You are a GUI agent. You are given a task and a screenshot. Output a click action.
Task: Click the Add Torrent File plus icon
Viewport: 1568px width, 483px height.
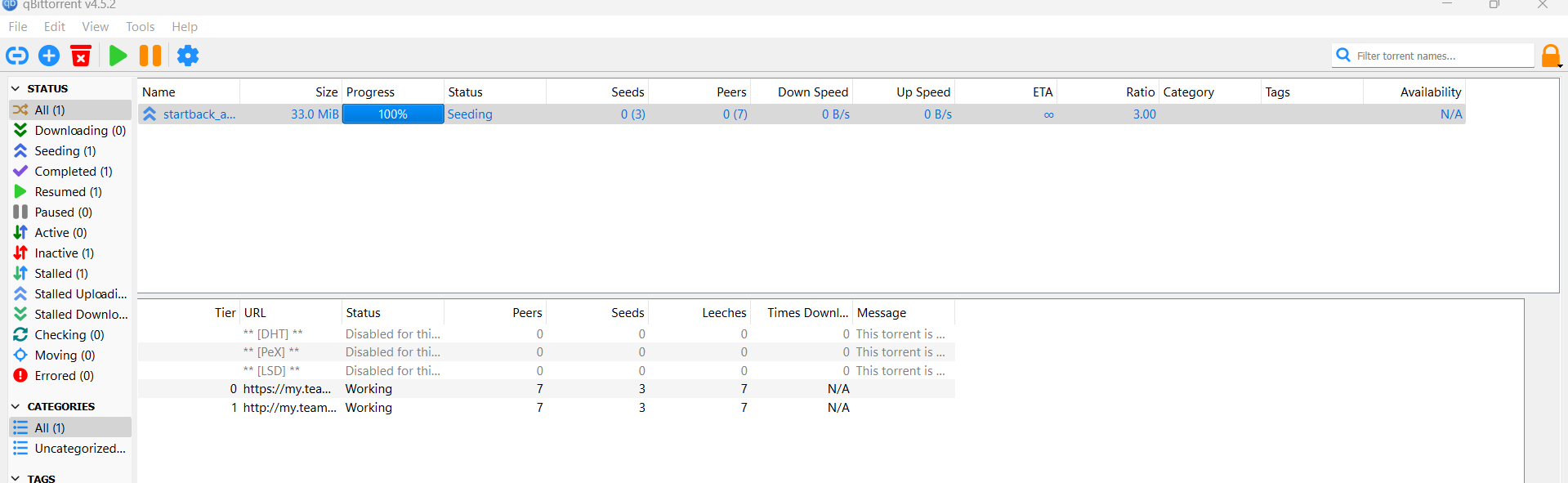49,56
